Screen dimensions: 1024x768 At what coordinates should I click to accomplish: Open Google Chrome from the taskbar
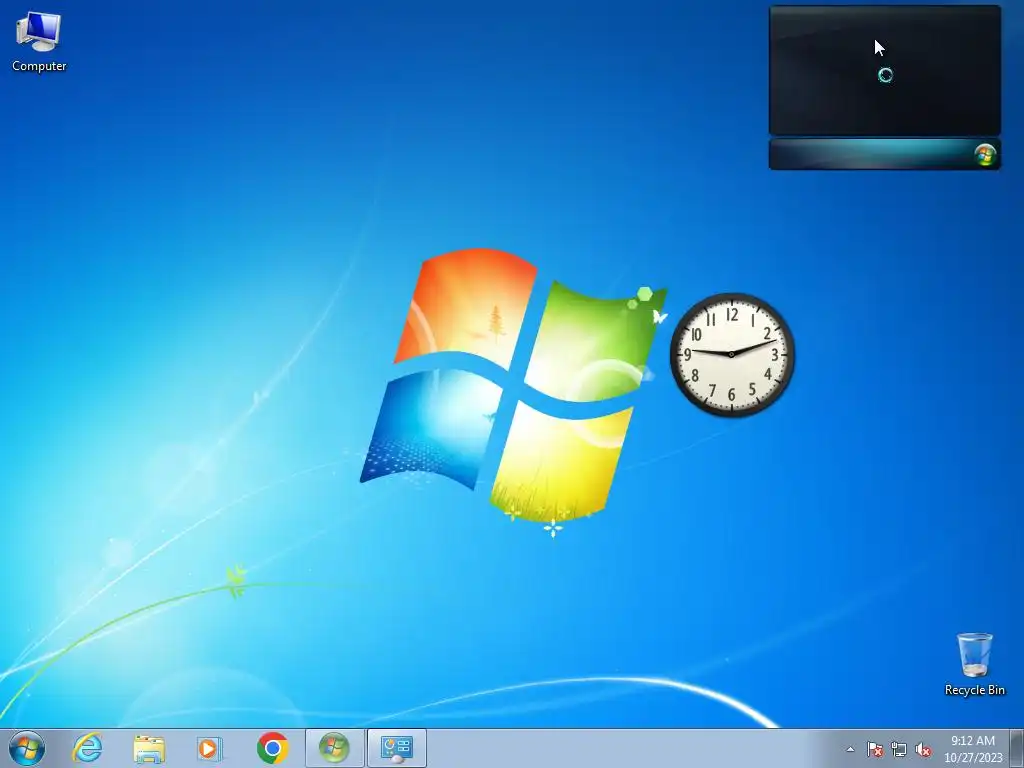point(272,748)
